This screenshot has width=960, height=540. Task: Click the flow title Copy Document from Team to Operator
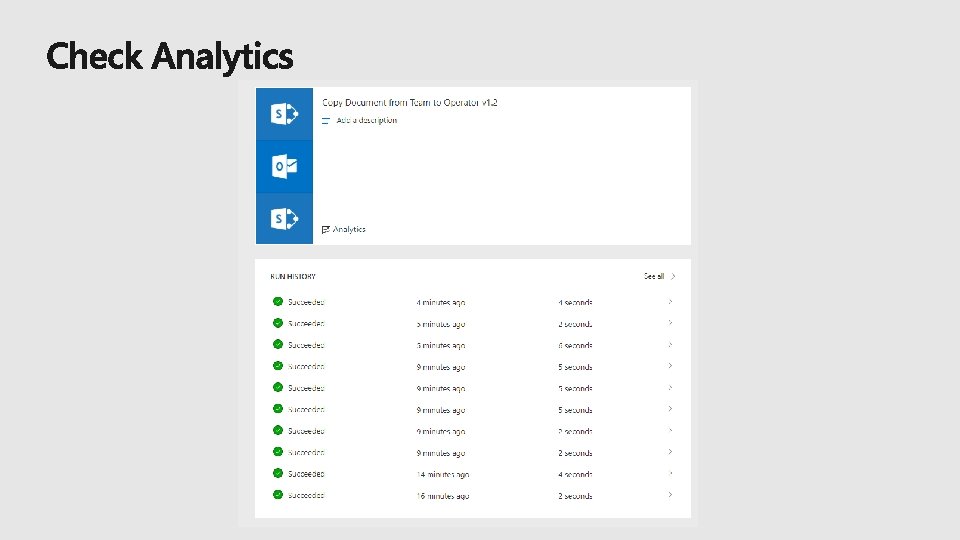click(x=410, y=102)
